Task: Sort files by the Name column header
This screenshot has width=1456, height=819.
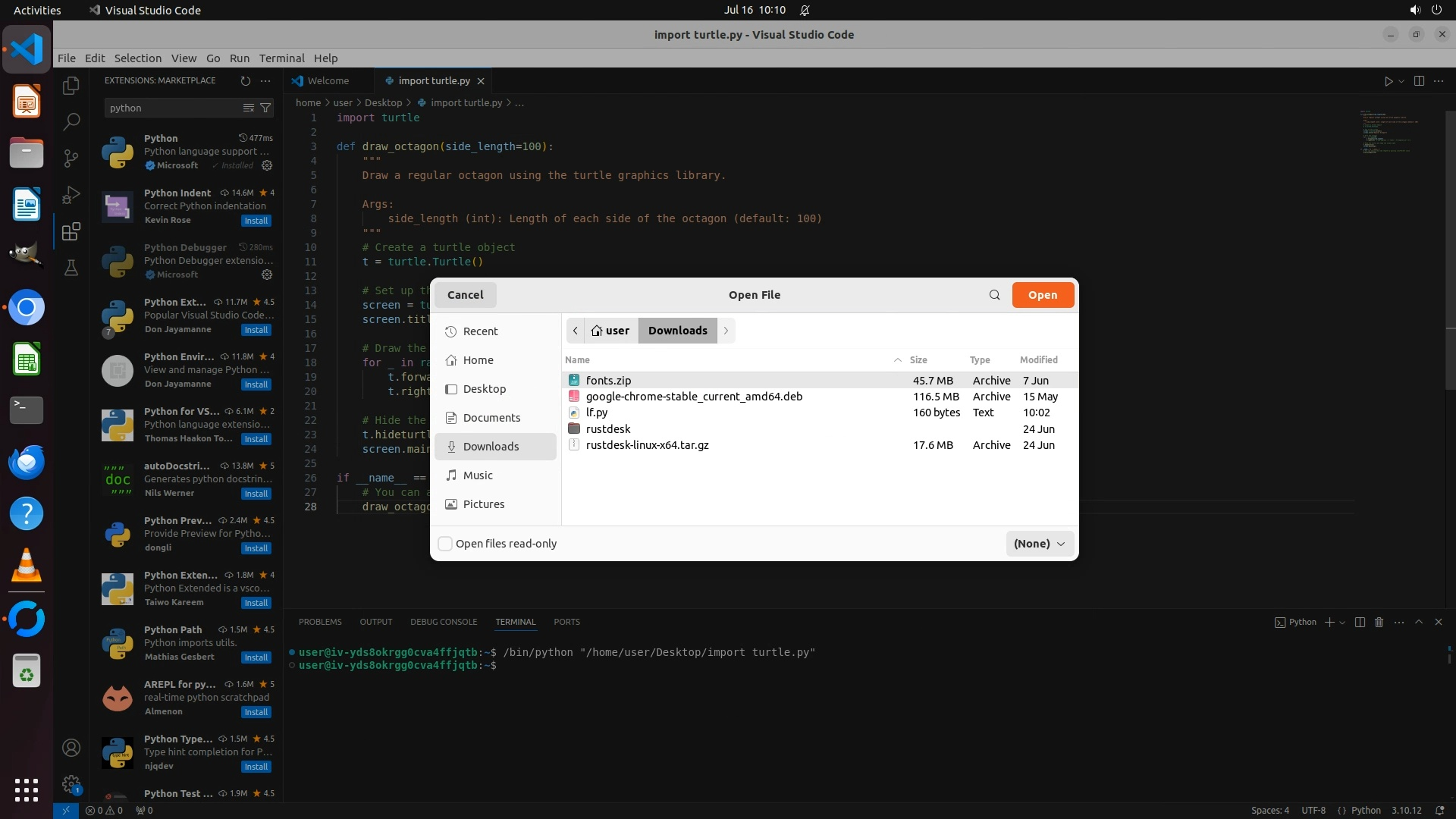Action: pyautogui.click(x=577, y=360)
